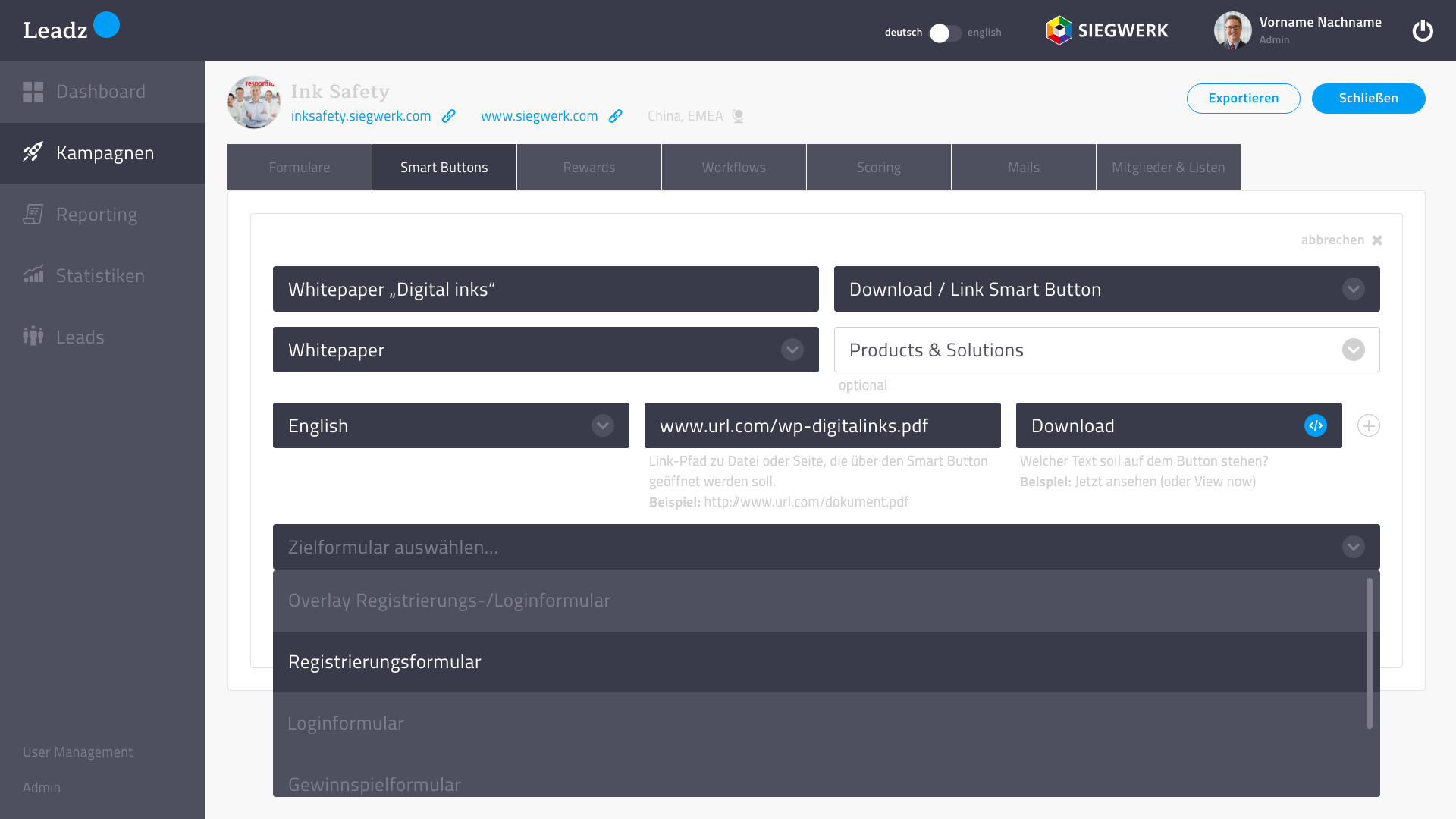This screenshot has width=1456, height=819.
Task: Click the abbrechen X icon
Action: point(1377,240)
